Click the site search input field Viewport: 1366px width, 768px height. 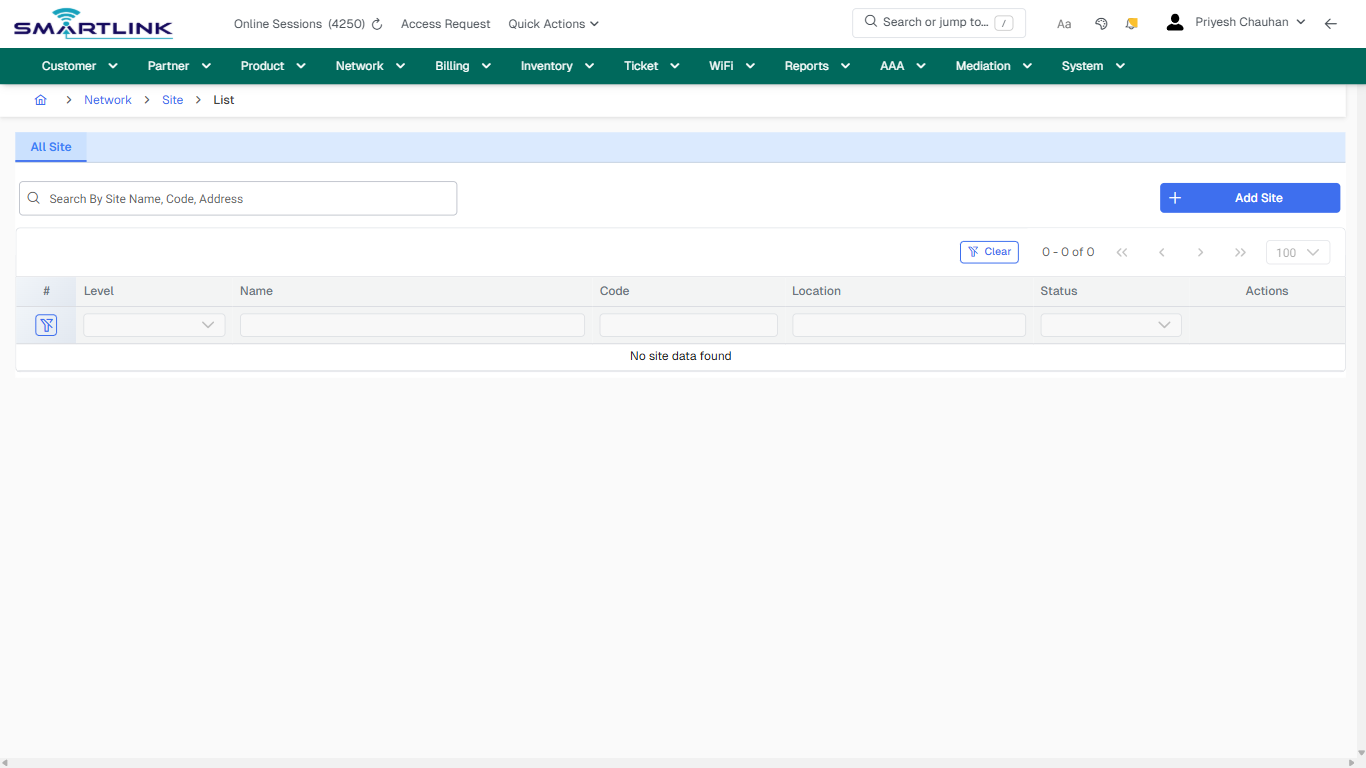237,198
